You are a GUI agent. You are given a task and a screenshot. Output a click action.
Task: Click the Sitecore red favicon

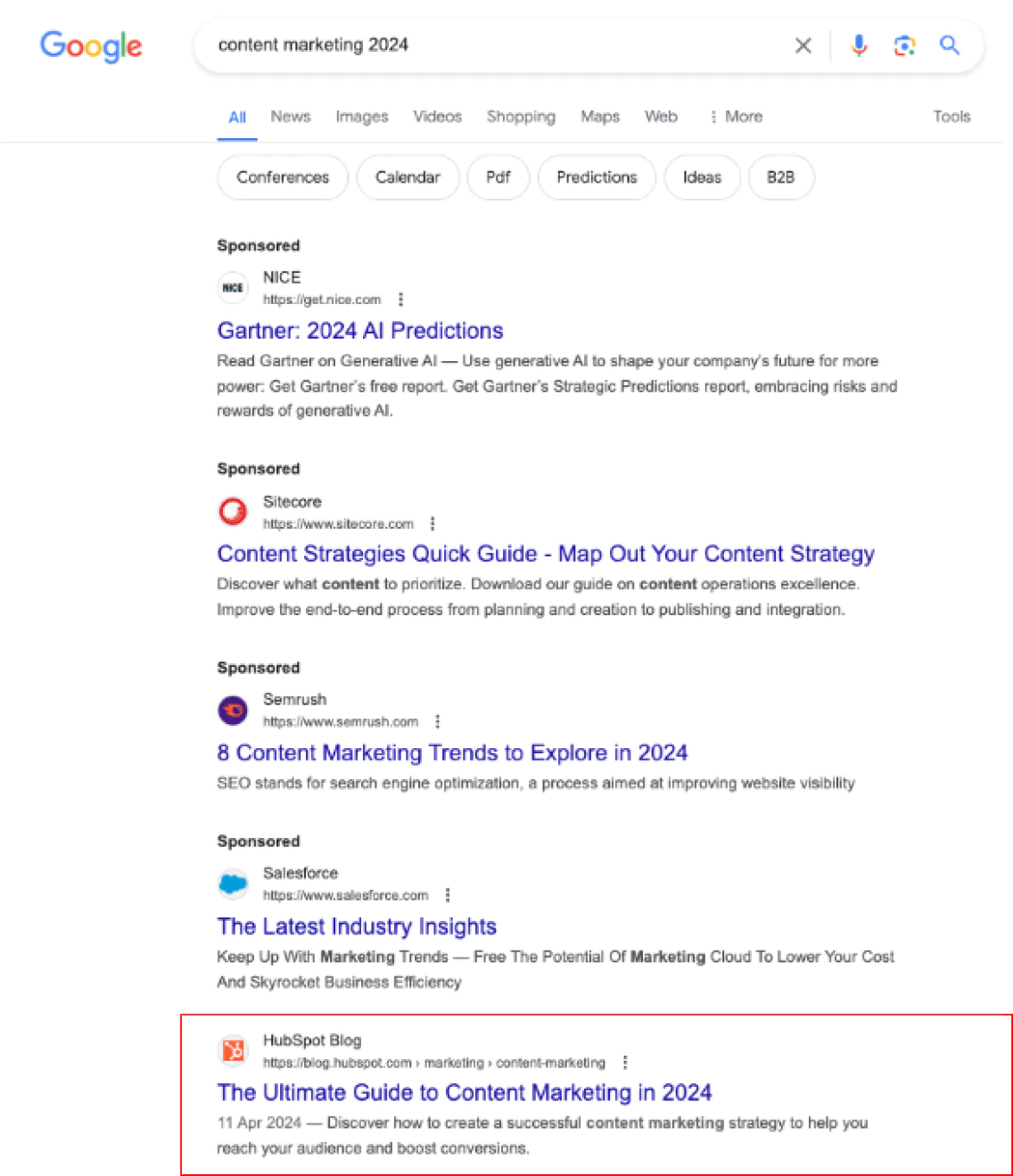233,512
